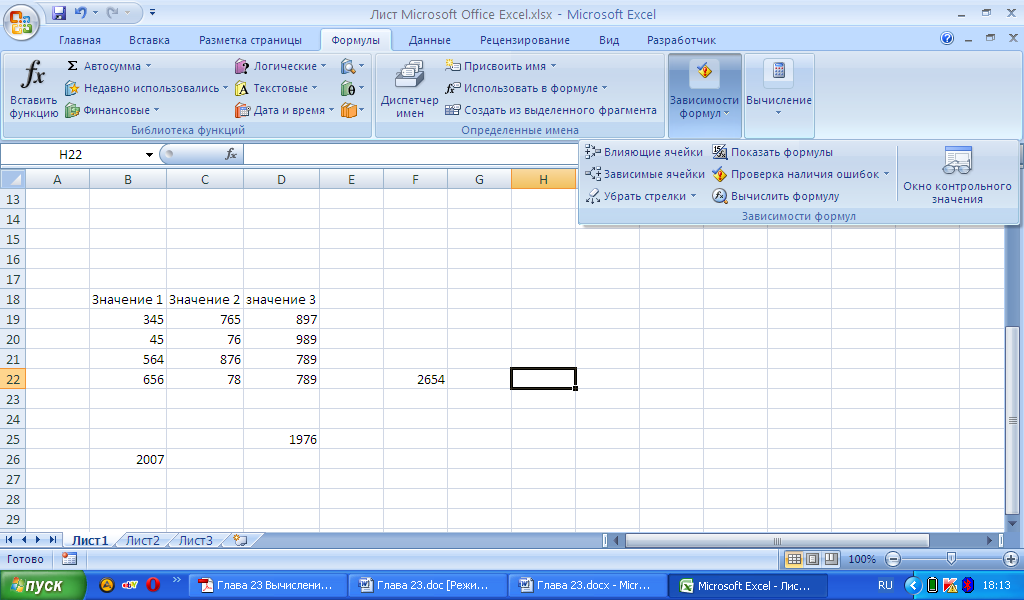1024x600 pixels.
Task: Open the Developer (Разработчик) tab
Action: [681, 40]
